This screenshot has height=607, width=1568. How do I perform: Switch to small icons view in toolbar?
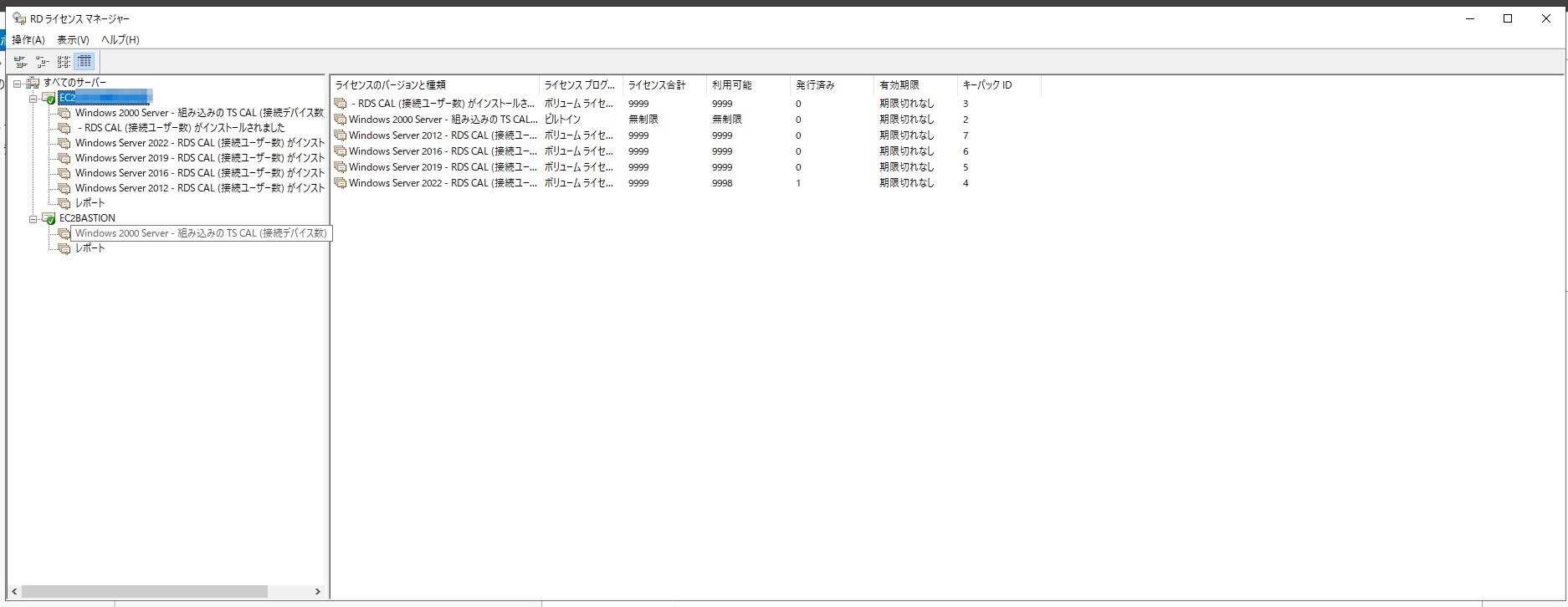pos(43,62)
